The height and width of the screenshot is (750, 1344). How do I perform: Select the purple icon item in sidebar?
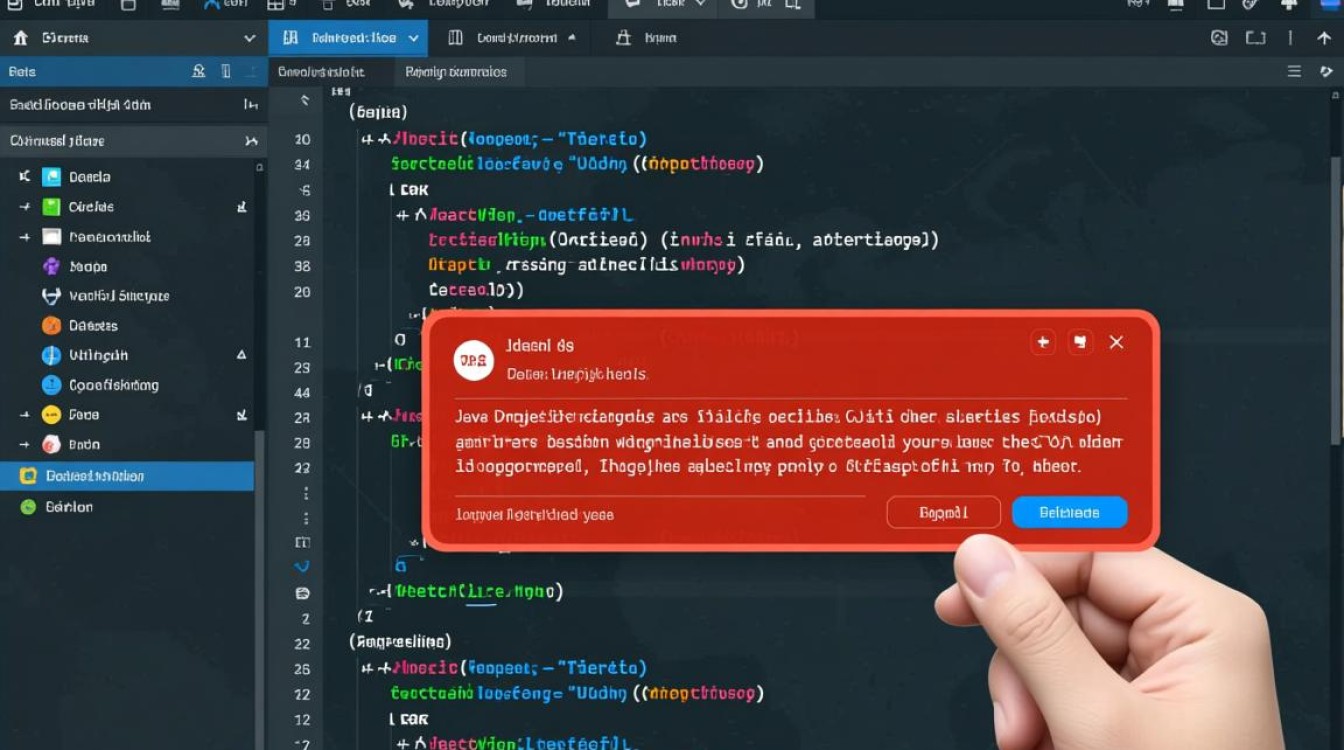tap(51, 267)
